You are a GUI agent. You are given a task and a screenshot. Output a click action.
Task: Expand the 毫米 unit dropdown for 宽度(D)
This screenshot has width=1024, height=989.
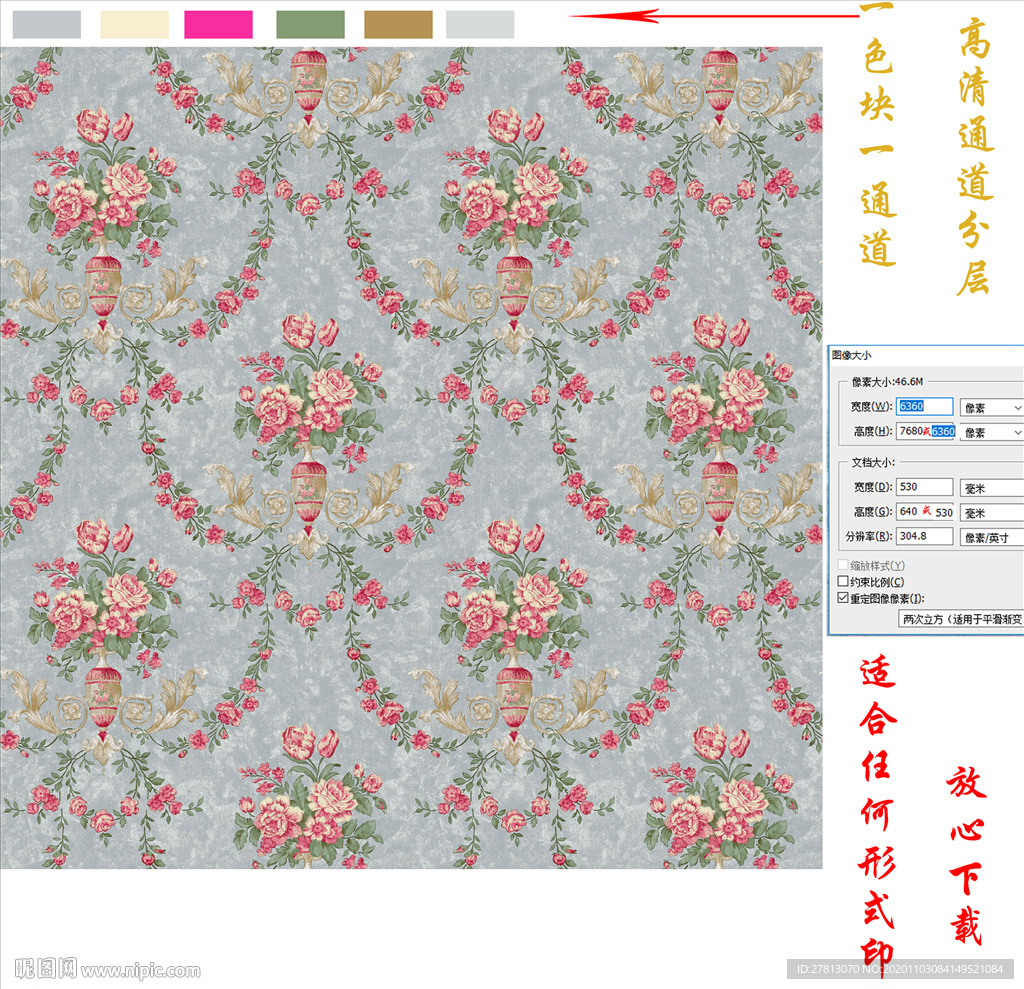pyautogui.click(x=991, y=488)
